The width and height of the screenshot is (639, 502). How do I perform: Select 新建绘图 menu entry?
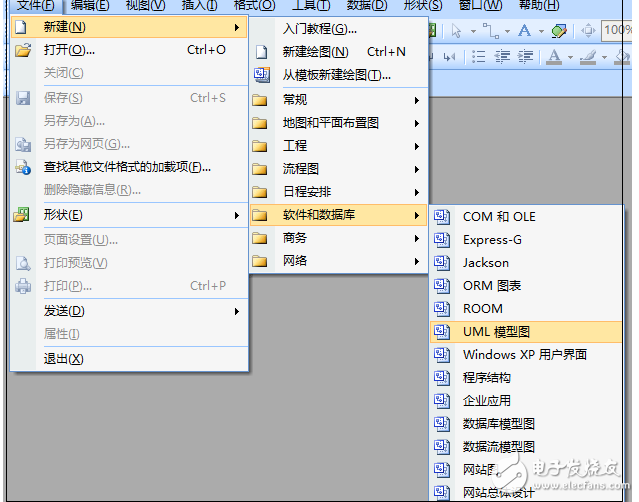[x=316, y=51]
